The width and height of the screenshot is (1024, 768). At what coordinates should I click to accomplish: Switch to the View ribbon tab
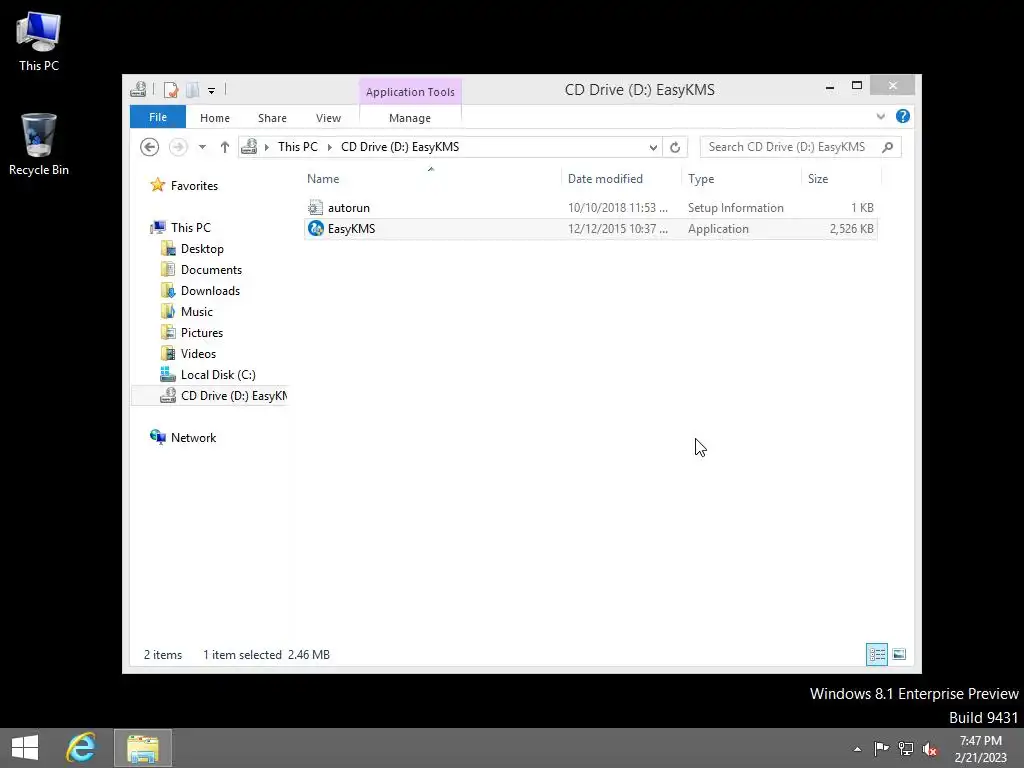(x=328, y=118)
